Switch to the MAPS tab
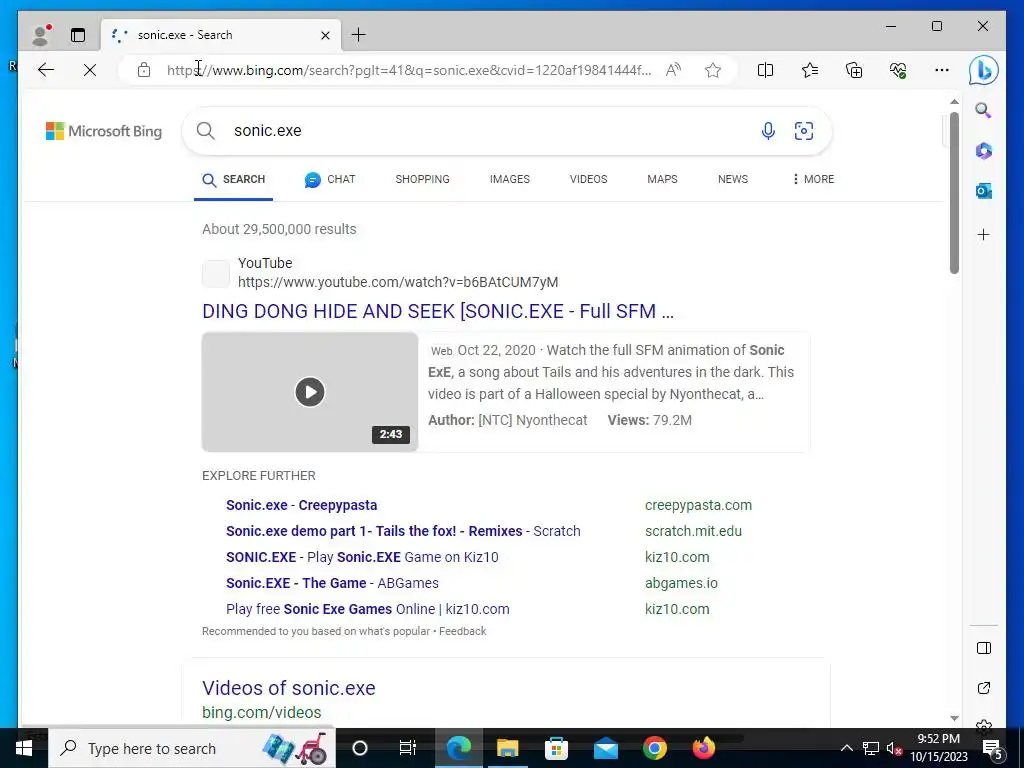This screenshot has width=1024, height=768. tap(662, 179)
